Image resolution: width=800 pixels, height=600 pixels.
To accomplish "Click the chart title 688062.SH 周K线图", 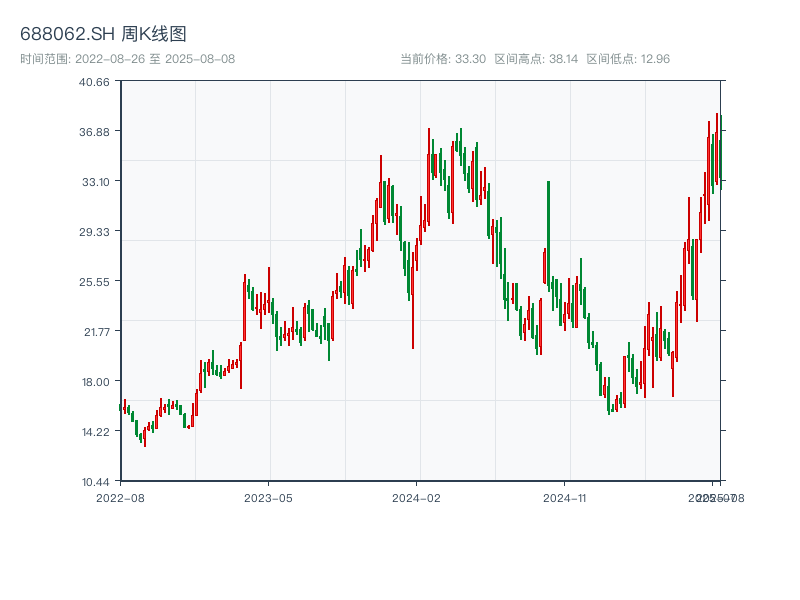I will (103, 34).
